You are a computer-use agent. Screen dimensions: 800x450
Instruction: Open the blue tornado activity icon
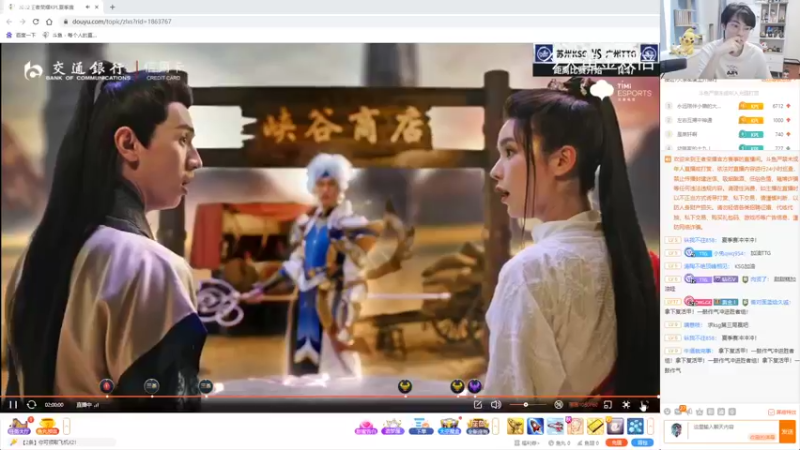click(421, 426)
